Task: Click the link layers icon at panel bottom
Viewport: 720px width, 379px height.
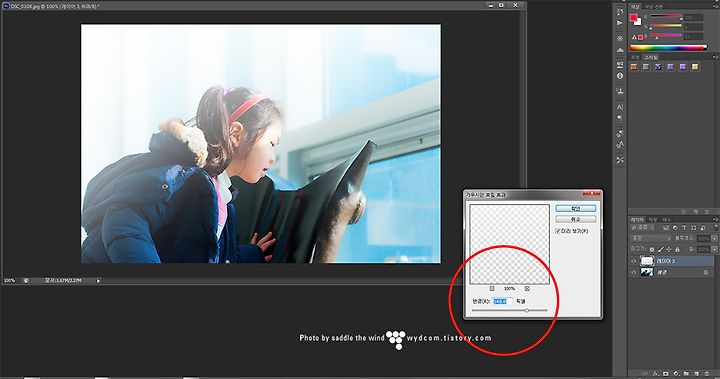Action: coord(645,373)
